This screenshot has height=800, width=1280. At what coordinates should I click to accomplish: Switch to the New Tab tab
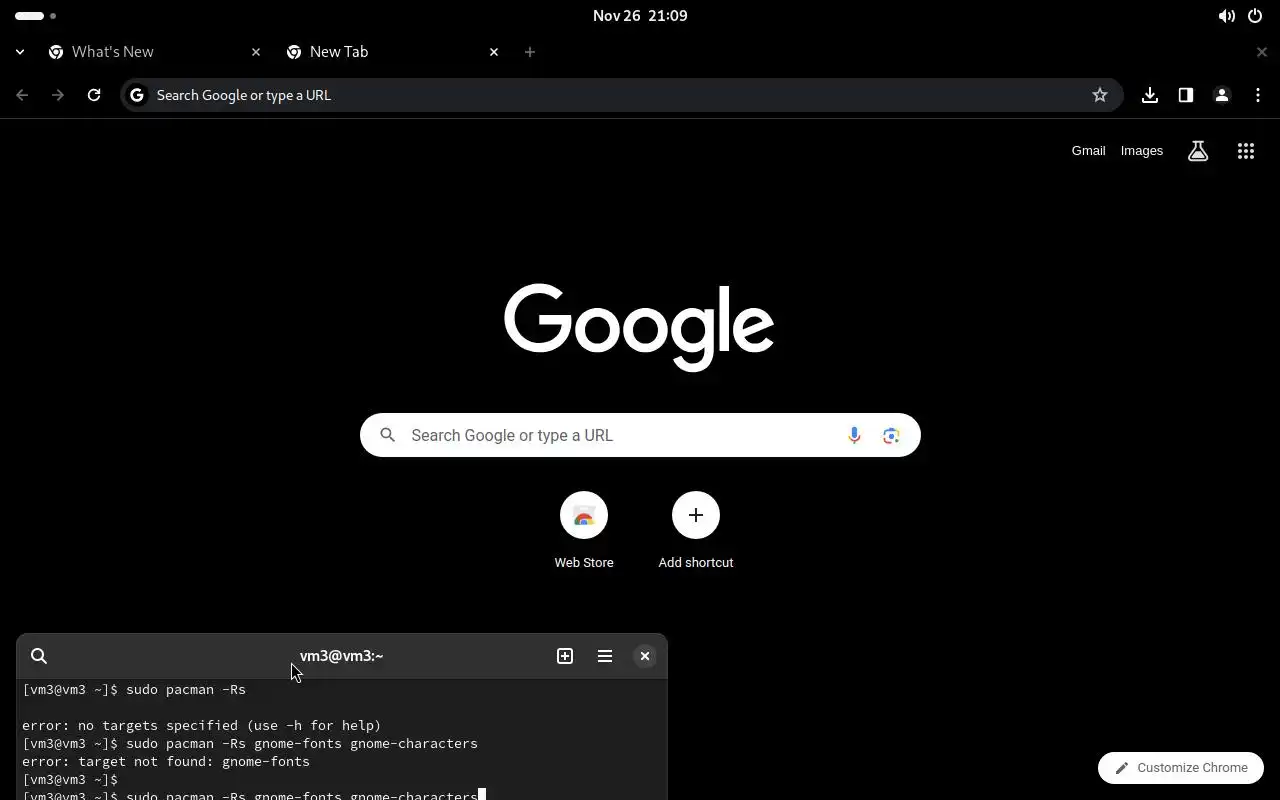click(x=393, y=52)
